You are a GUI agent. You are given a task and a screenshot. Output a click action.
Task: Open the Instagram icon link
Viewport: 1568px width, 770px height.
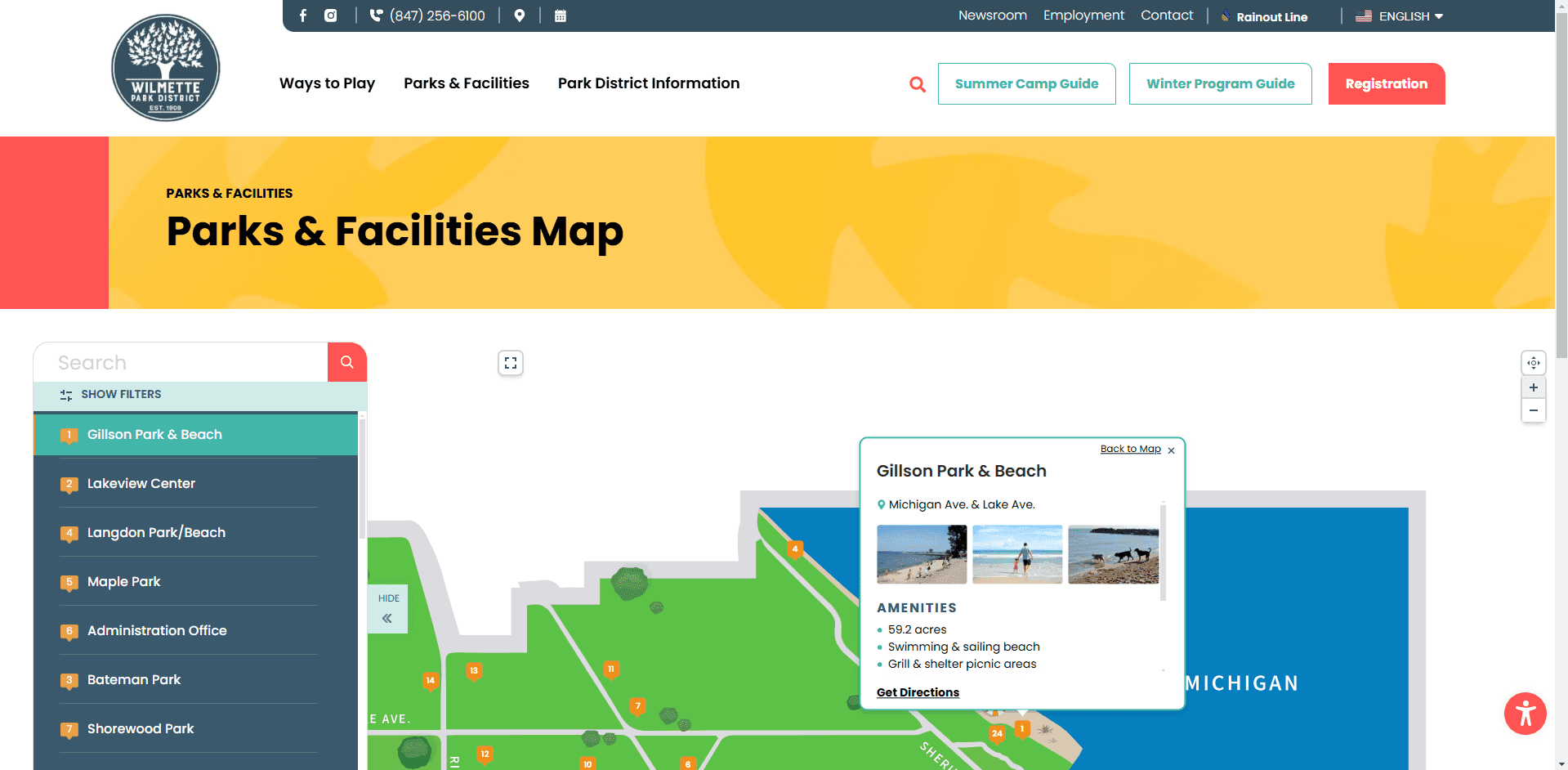pyautogui.click(x=330, y=16)
